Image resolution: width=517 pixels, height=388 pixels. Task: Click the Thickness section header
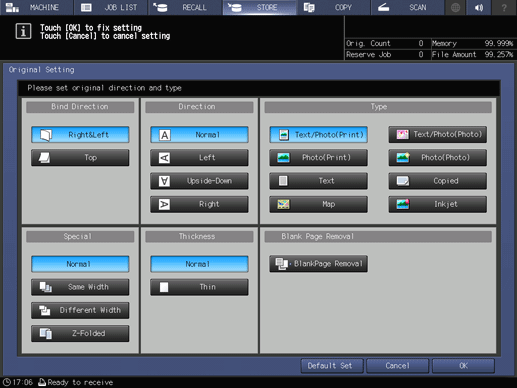coord(199,236)
